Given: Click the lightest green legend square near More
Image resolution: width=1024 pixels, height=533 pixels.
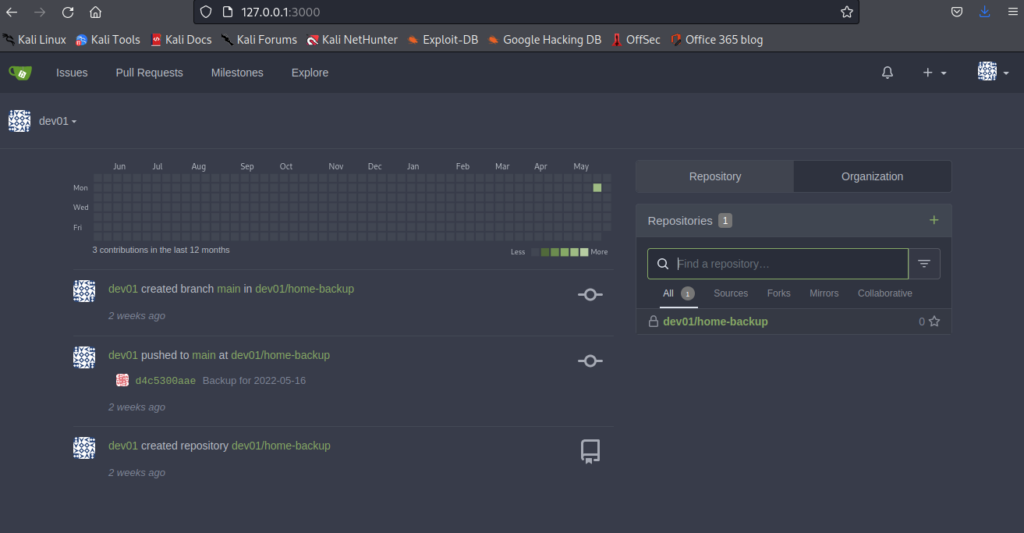Looking at the screenshot, I should click(x=584, y=252).
